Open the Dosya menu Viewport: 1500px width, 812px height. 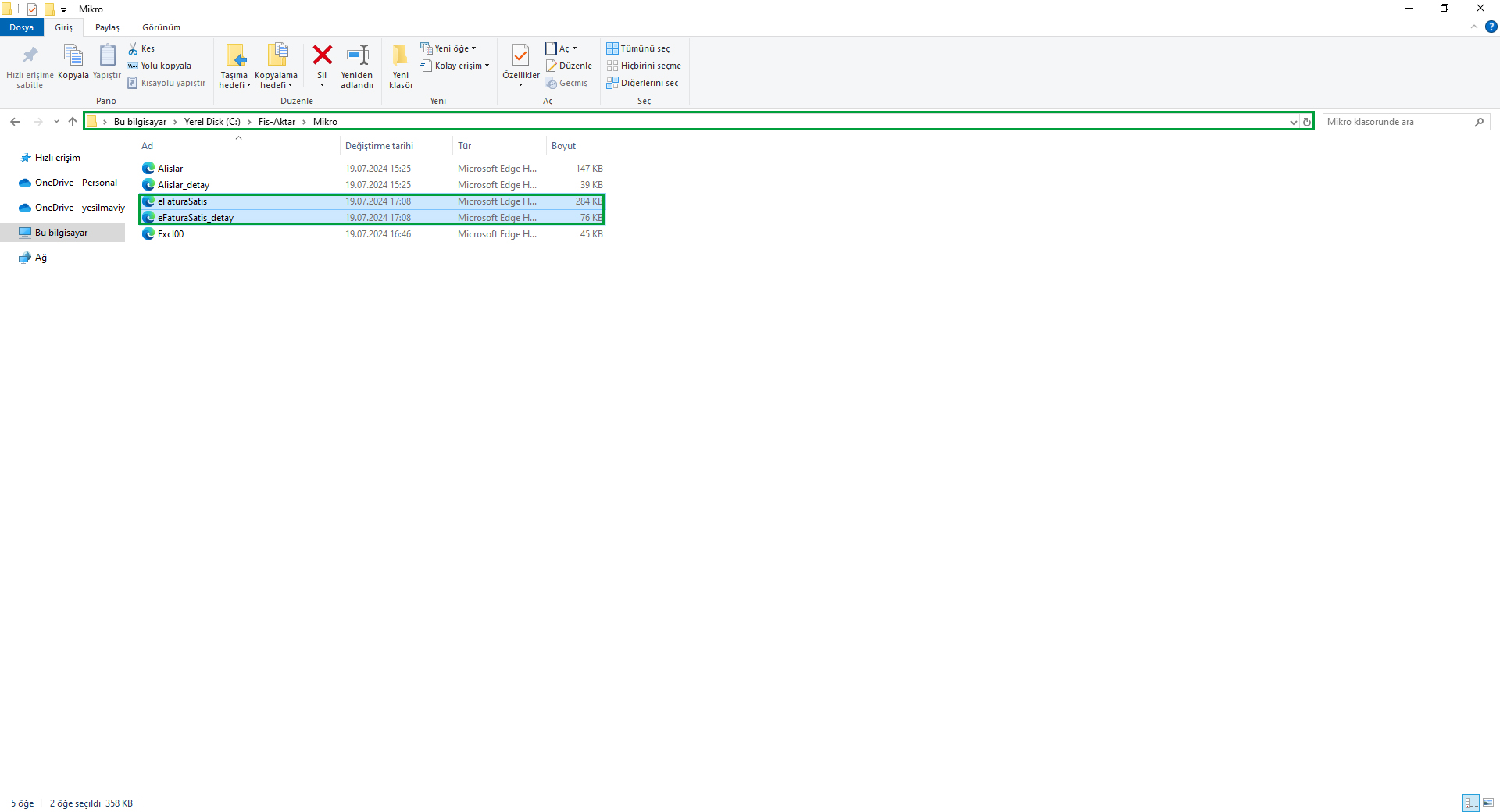(x=21, y=27)
